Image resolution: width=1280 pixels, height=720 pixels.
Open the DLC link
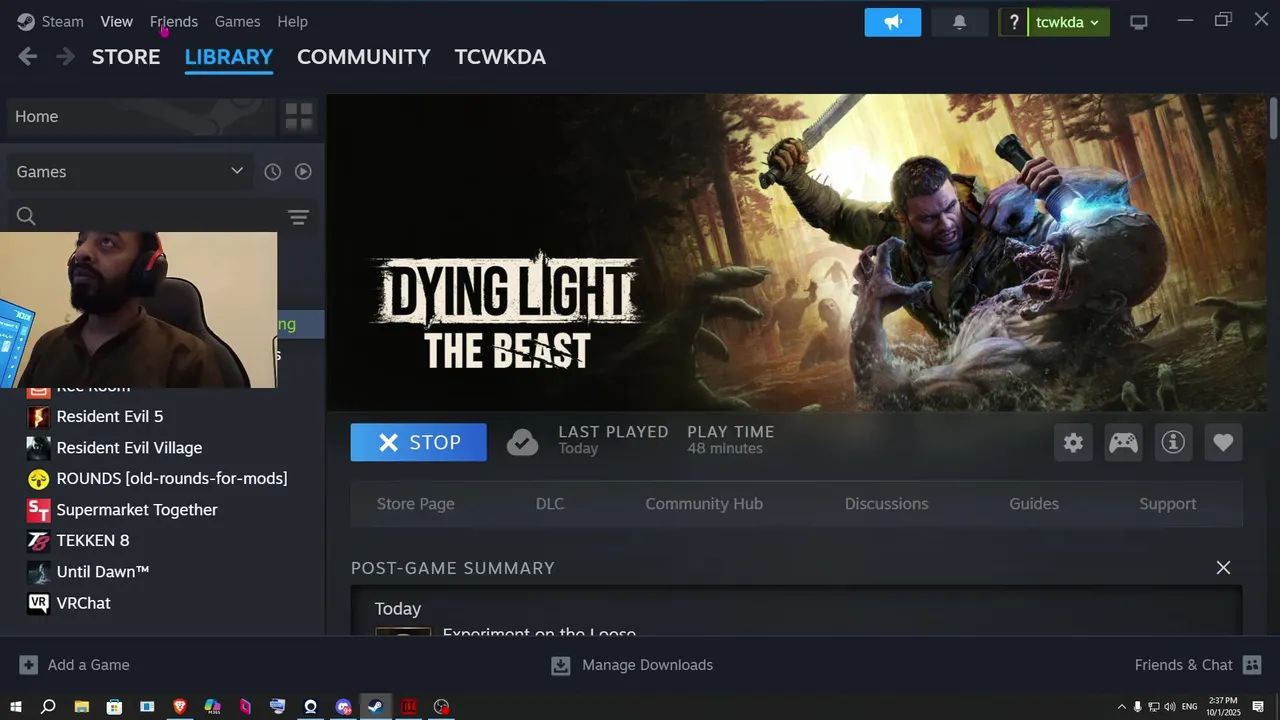(550, 504)
